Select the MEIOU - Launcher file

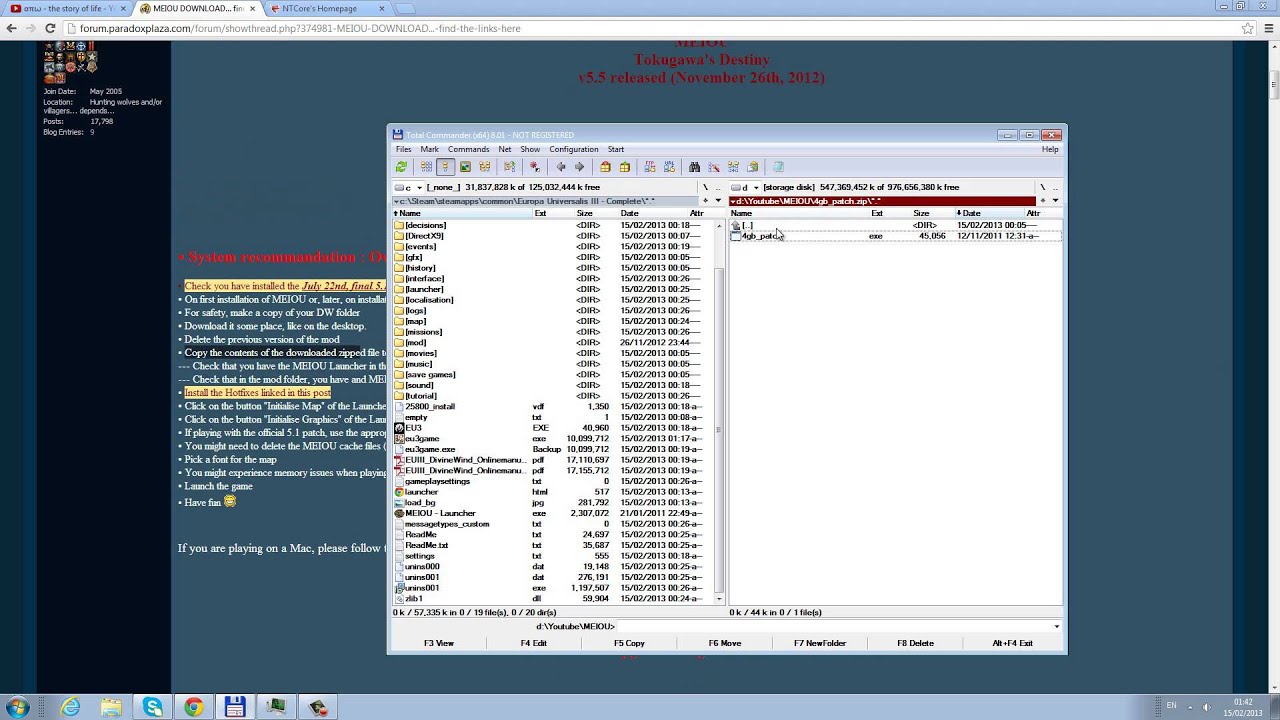click(x=555, y=513)
